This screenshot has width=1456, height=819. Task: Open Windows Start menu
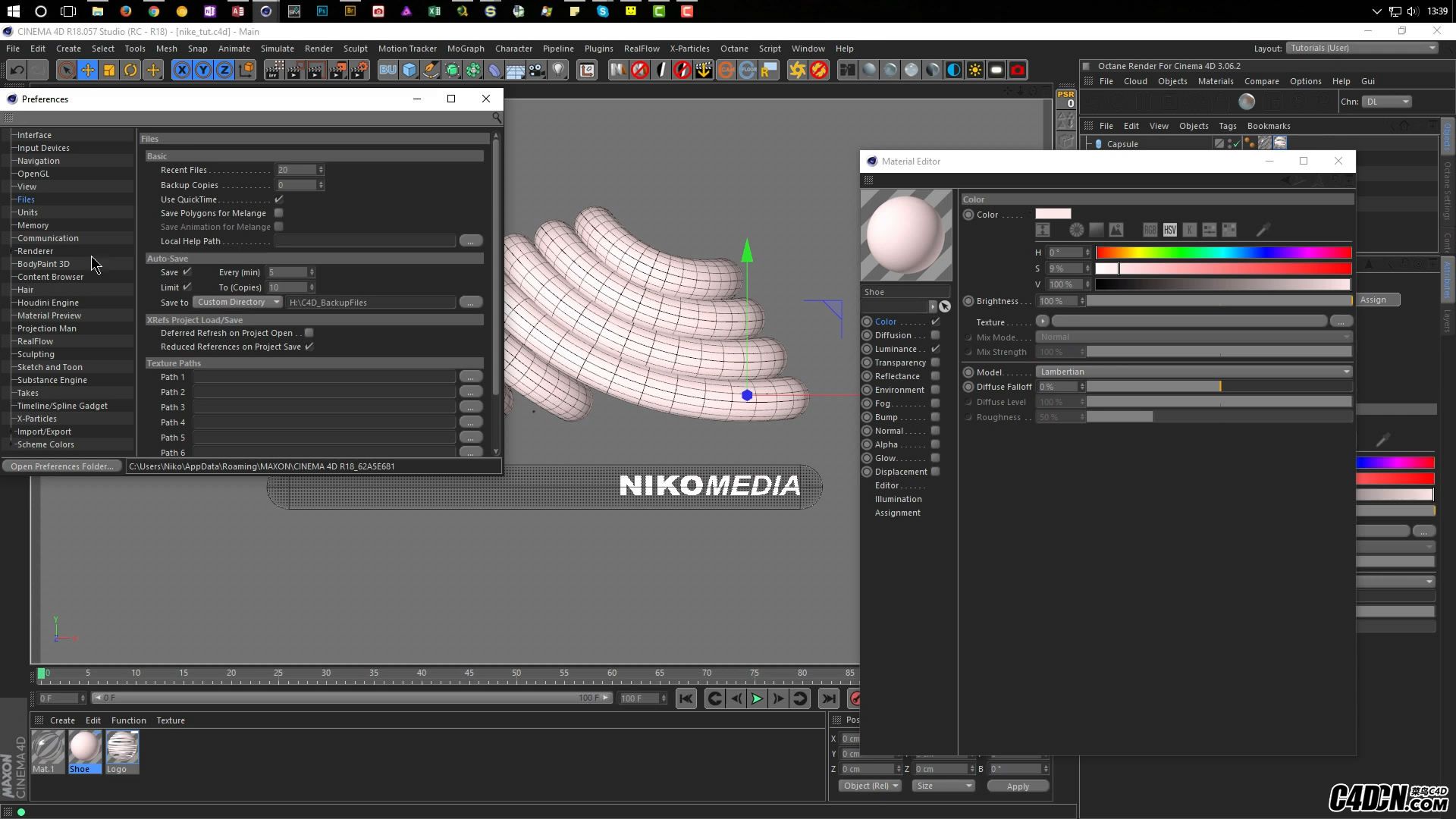(13, 11)
